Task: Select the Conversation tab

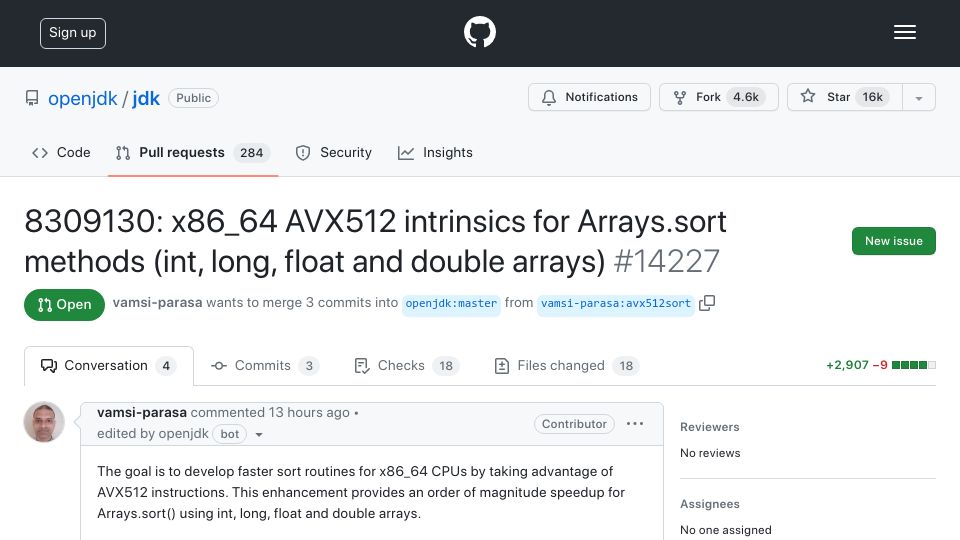Action: 109,366
